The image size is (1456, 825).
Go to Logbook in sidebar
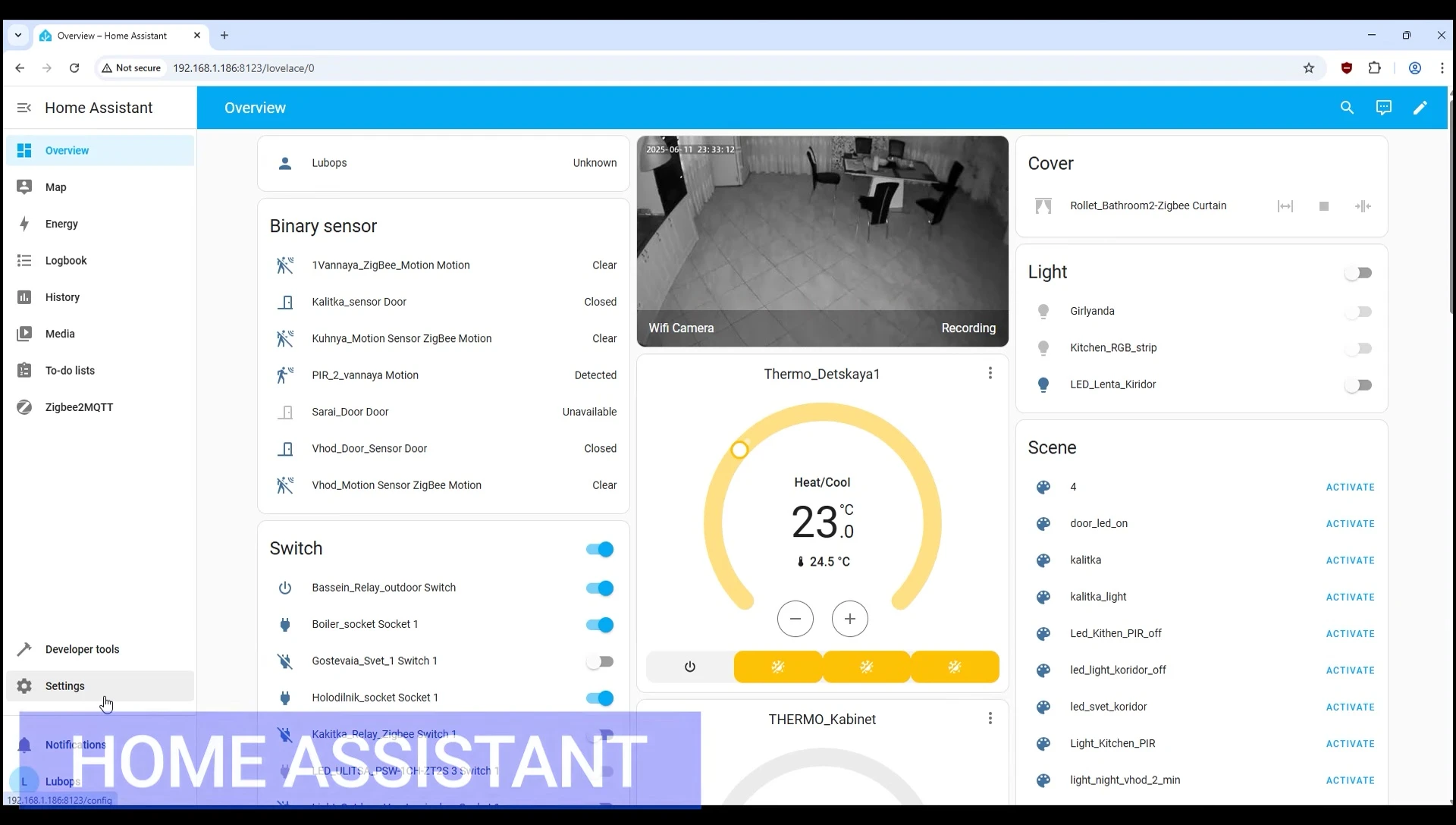pos(100,261)
